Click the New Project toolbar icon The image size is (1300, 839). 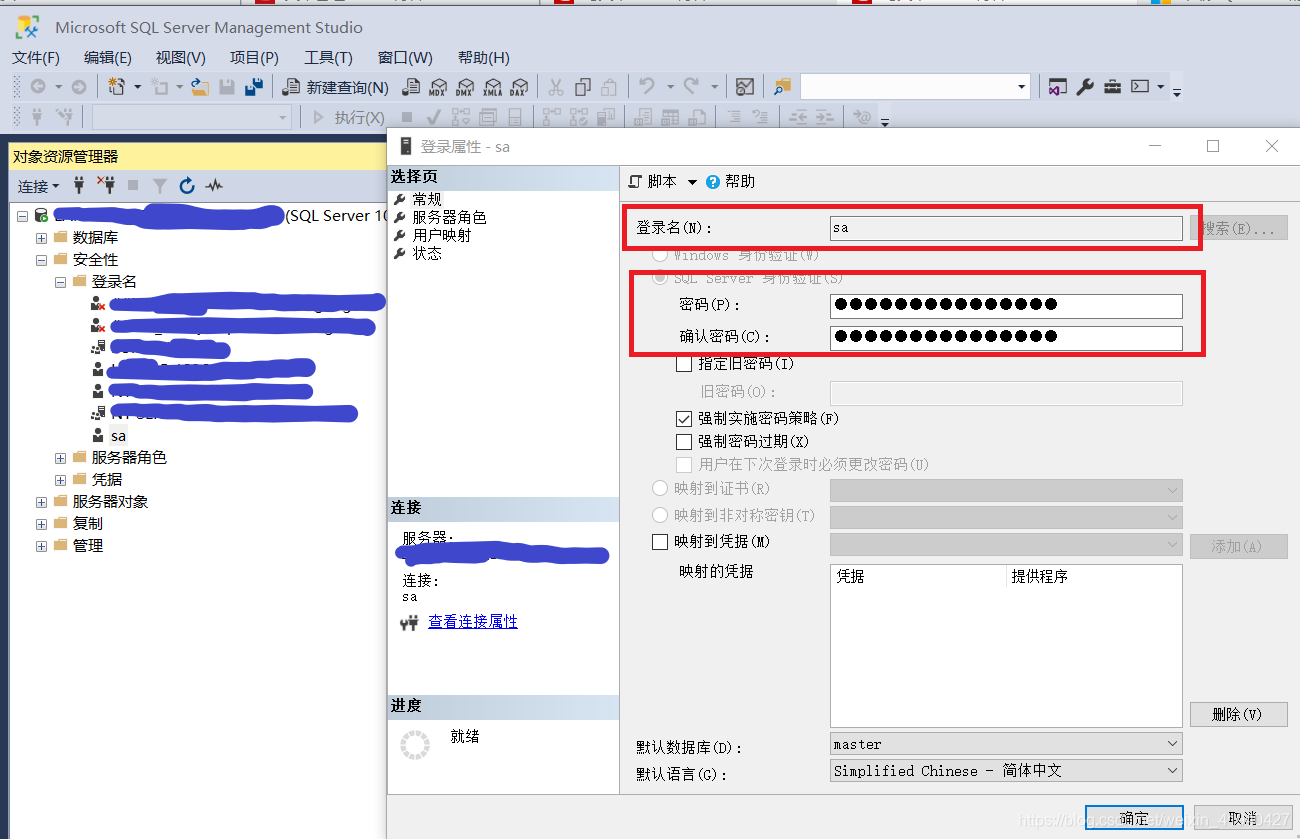pos(117,87)
